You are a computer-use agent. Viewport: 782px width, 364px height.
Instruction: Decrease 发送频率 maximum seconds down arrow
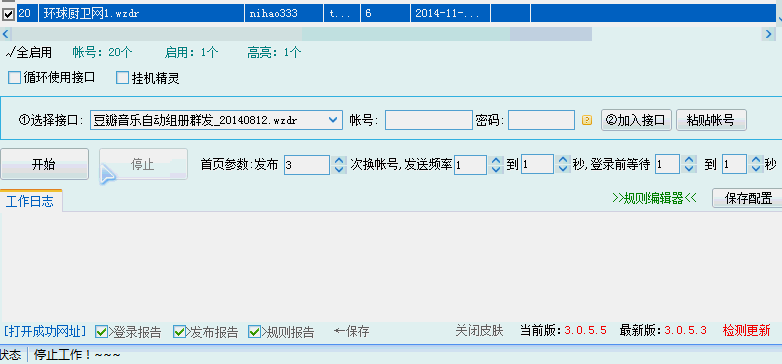(x=564, y=170)
